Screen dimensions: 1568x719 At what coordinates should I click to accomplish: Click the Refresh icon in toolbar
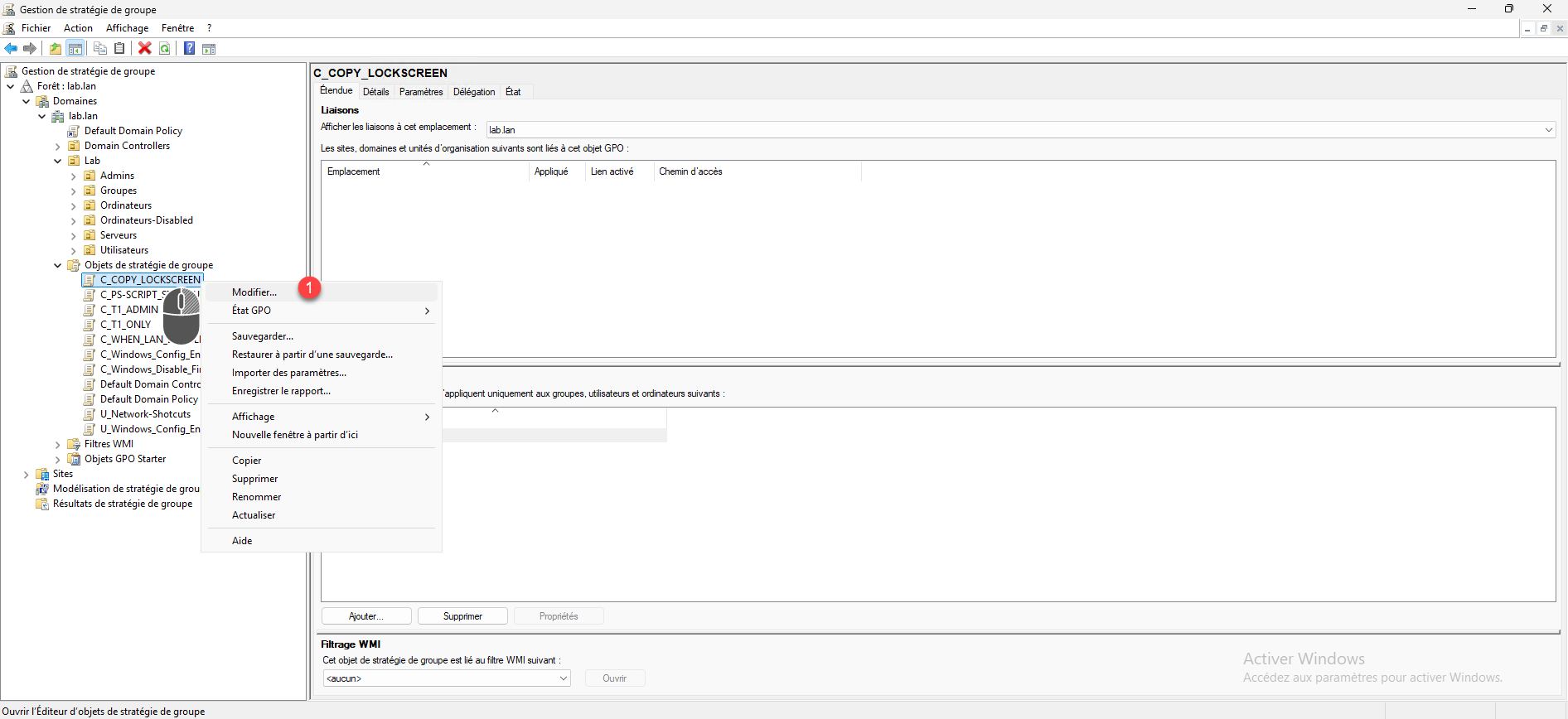click(x=165, y=49)
